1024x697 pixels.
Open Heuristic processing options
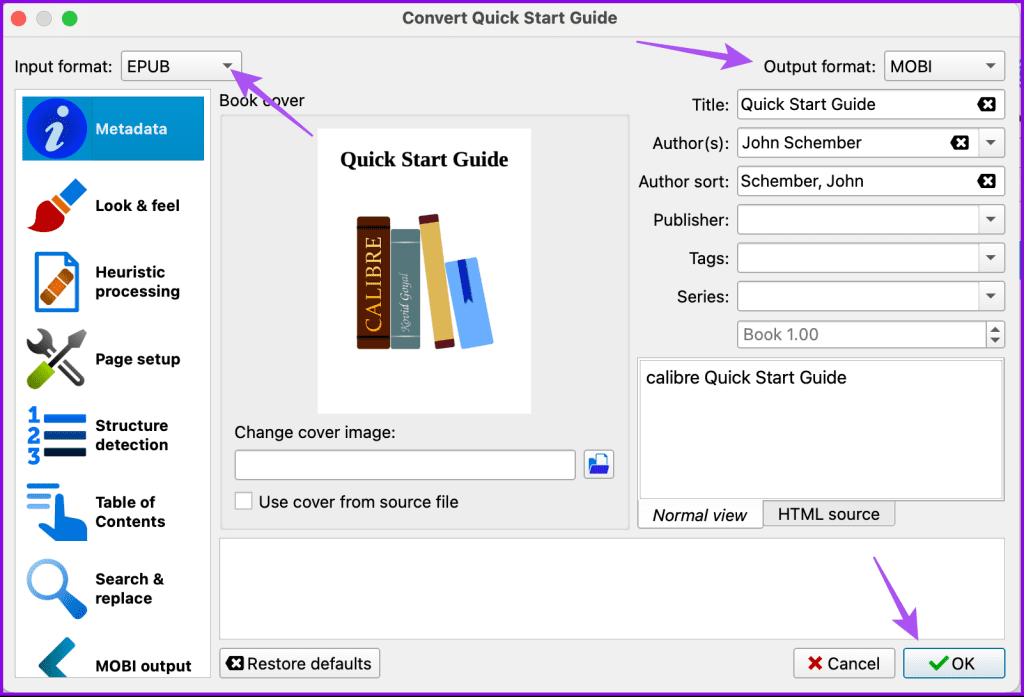point(112,281)
